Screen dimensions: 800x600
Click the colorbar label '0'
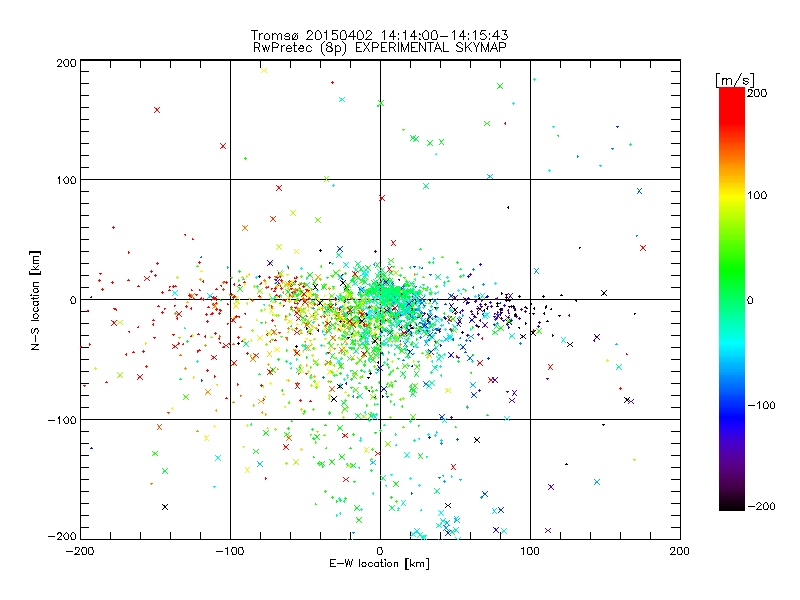click(750, 300)
